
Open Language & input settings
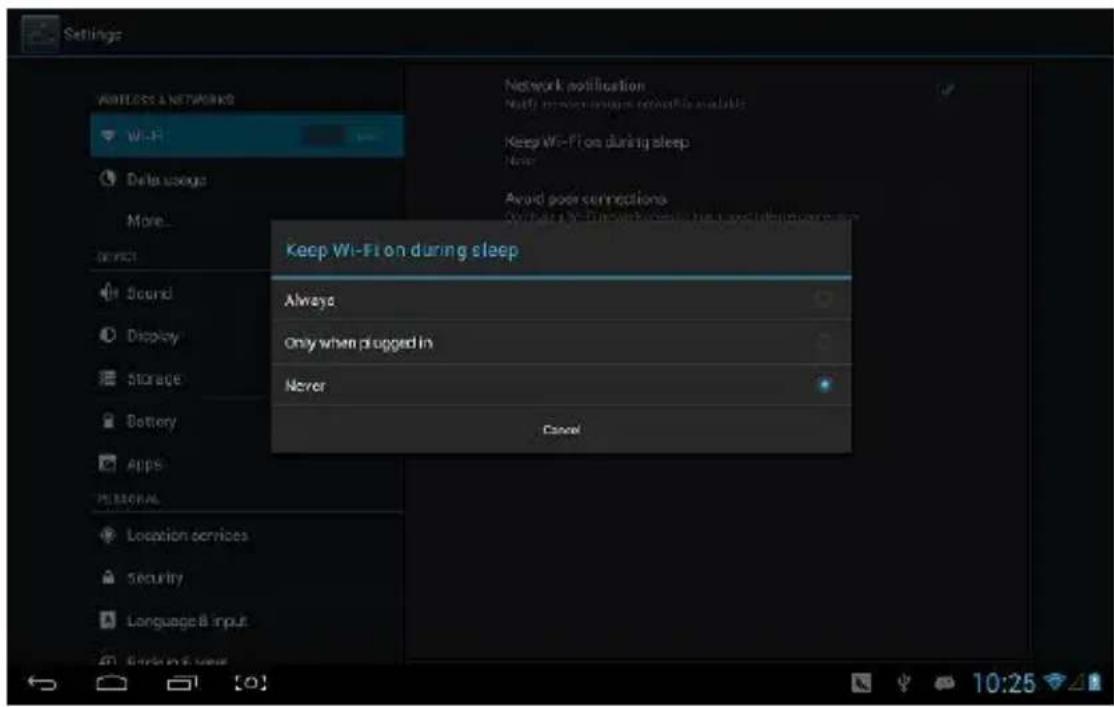pos(247,620)
